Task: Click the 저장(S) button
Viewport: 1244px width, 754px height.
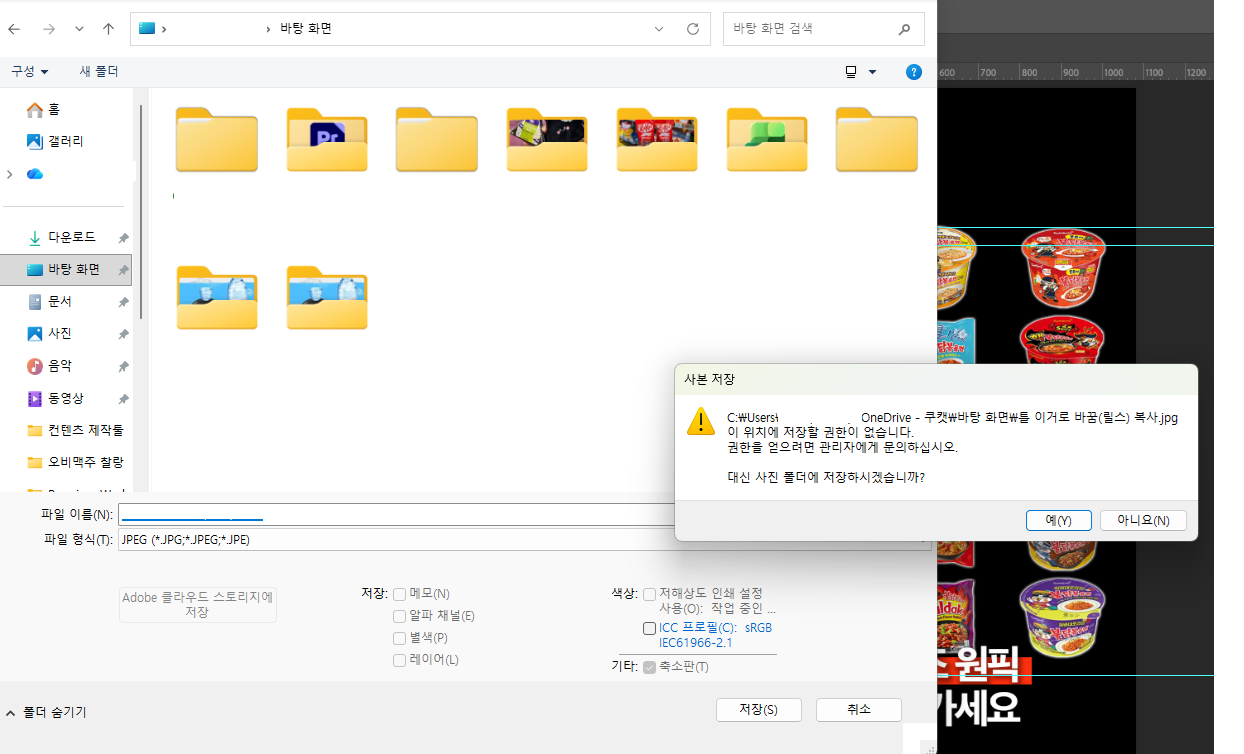Action: click(x=758, y=710)
